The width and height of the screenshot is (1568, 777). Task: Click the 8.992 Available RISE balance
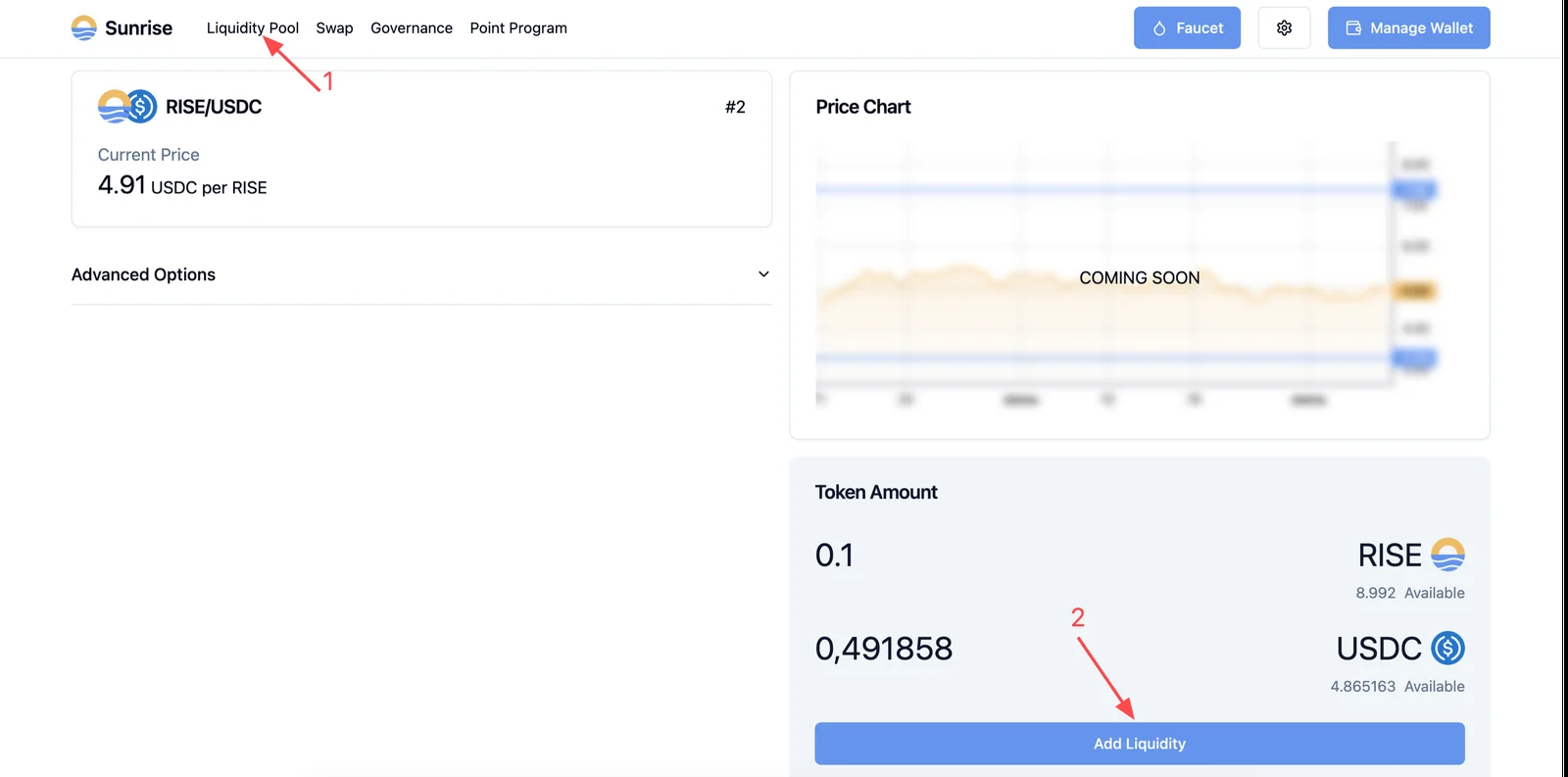click(1410, 593)
